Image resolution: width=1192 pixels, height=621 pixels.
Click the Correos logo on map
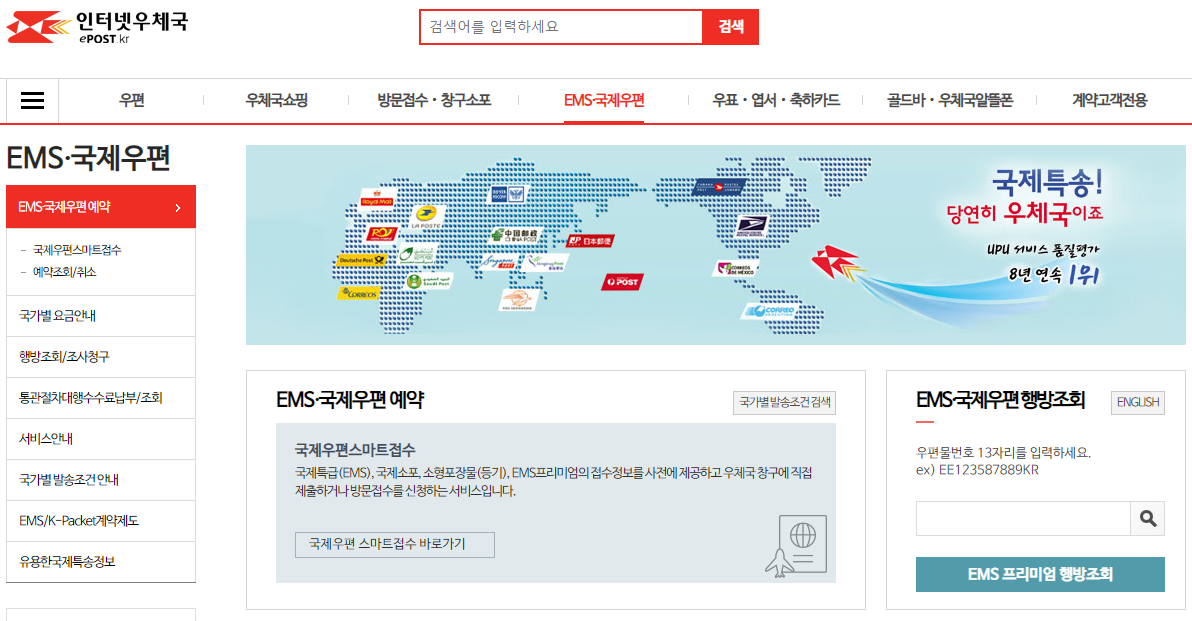coord(358,293)
